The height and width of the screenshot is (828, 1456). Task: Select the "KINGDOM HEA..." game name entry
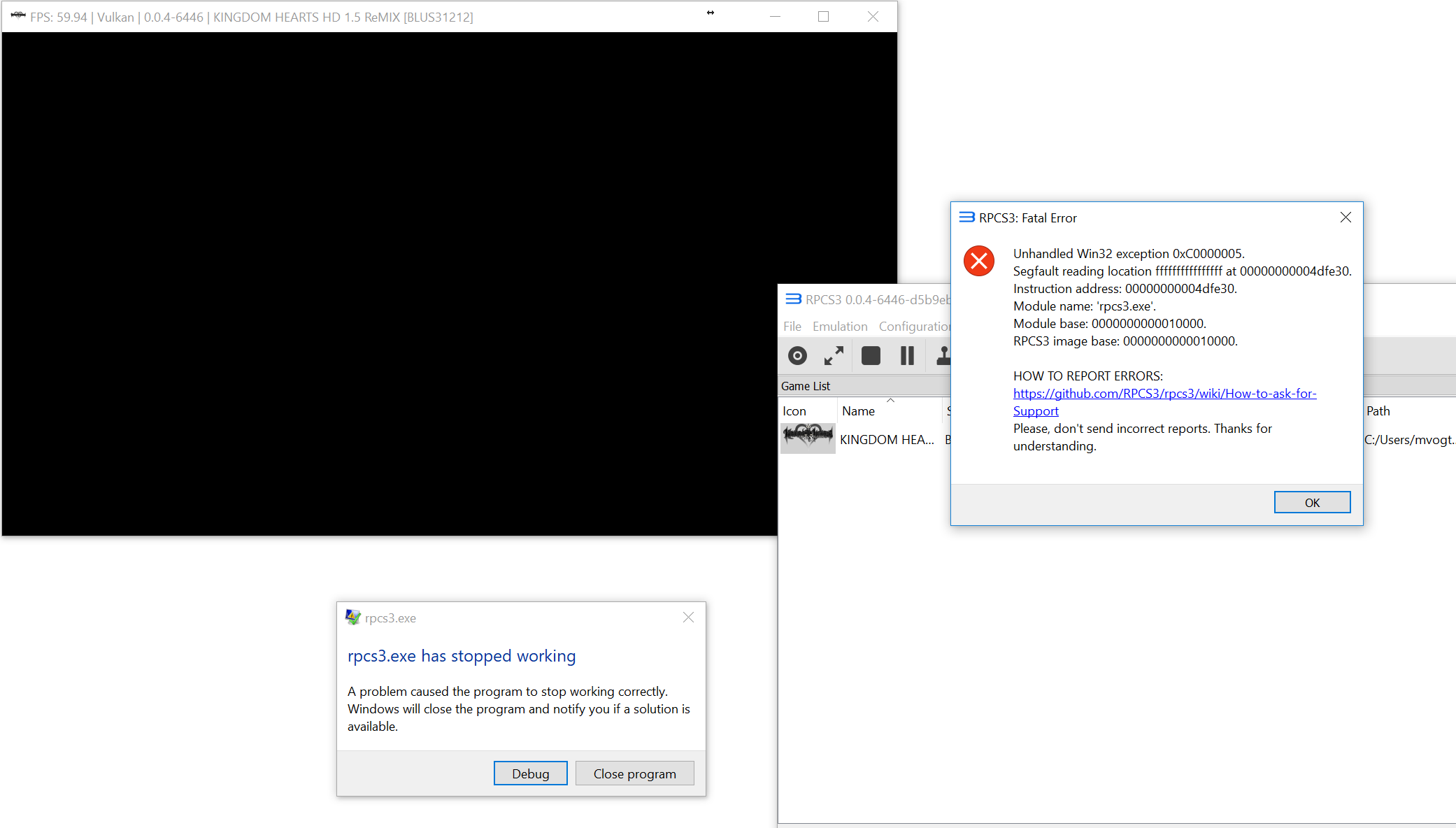[x=887, y=439]
